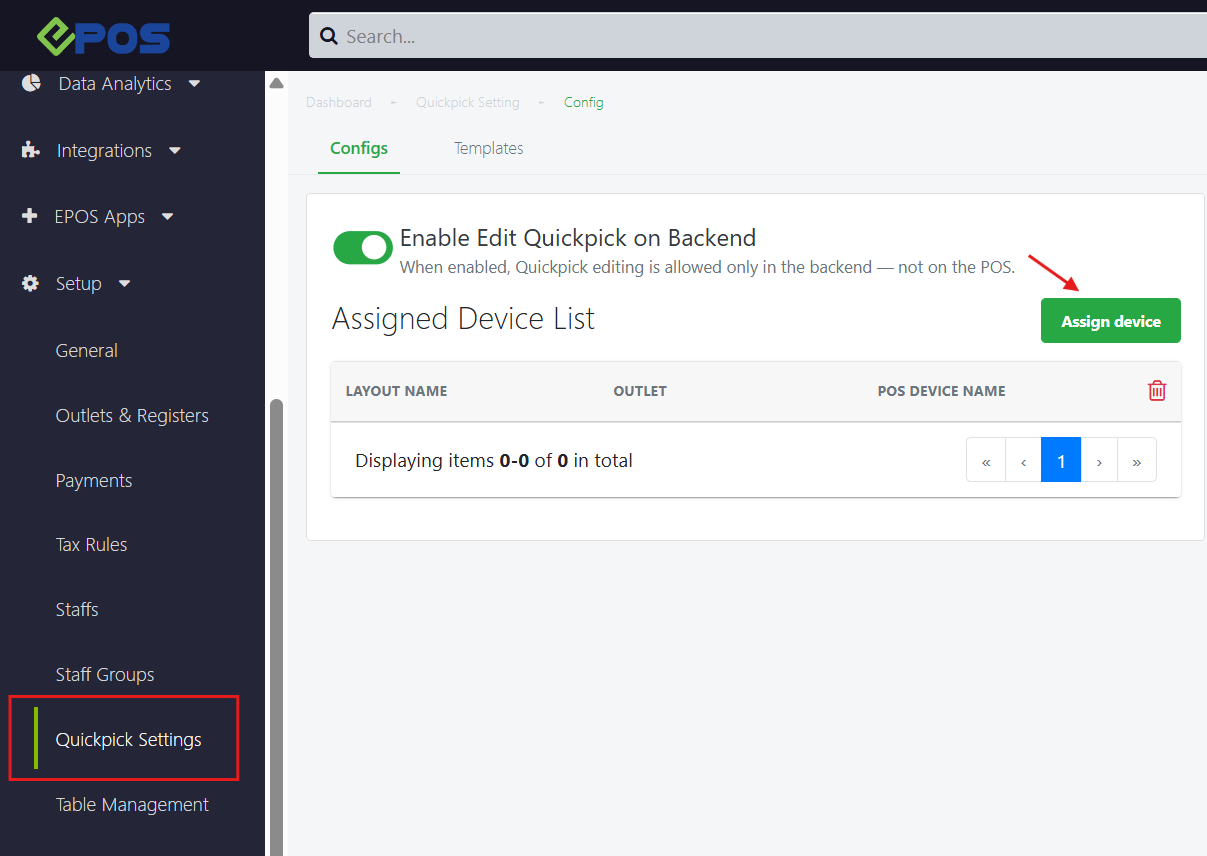Viewport: 1207px width, 856px height.
Task: Click the search magnifier icon
Action: click(329, 37)
